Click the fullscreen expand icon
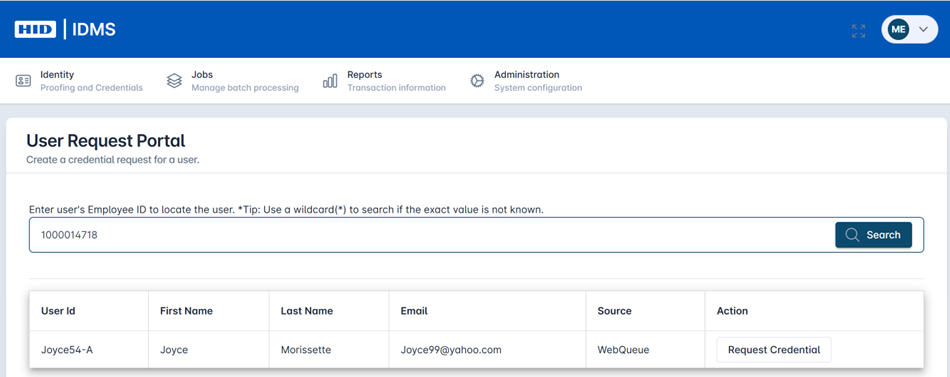This screenshot has height=377, width=950. pyautogui.click(x=858, y=32)
